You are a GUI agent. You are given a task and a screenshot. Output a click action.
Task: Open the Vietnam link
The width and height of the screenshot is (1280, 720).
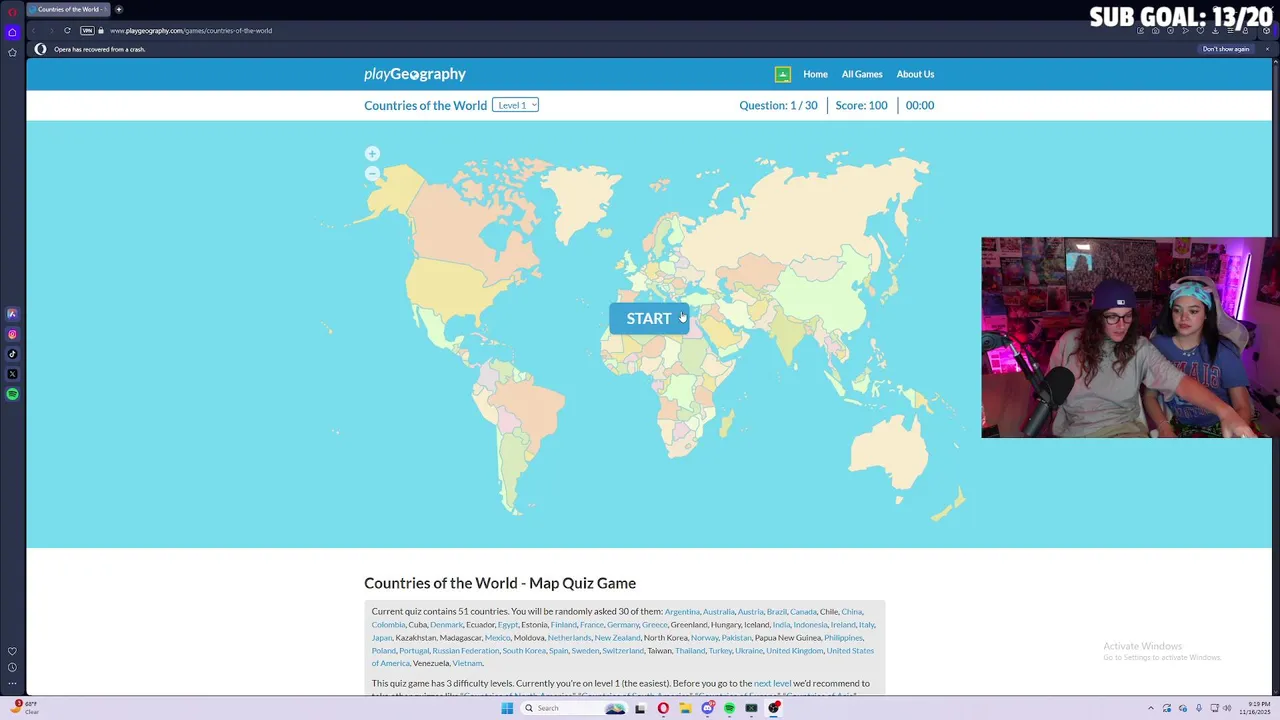click(467, 664)
